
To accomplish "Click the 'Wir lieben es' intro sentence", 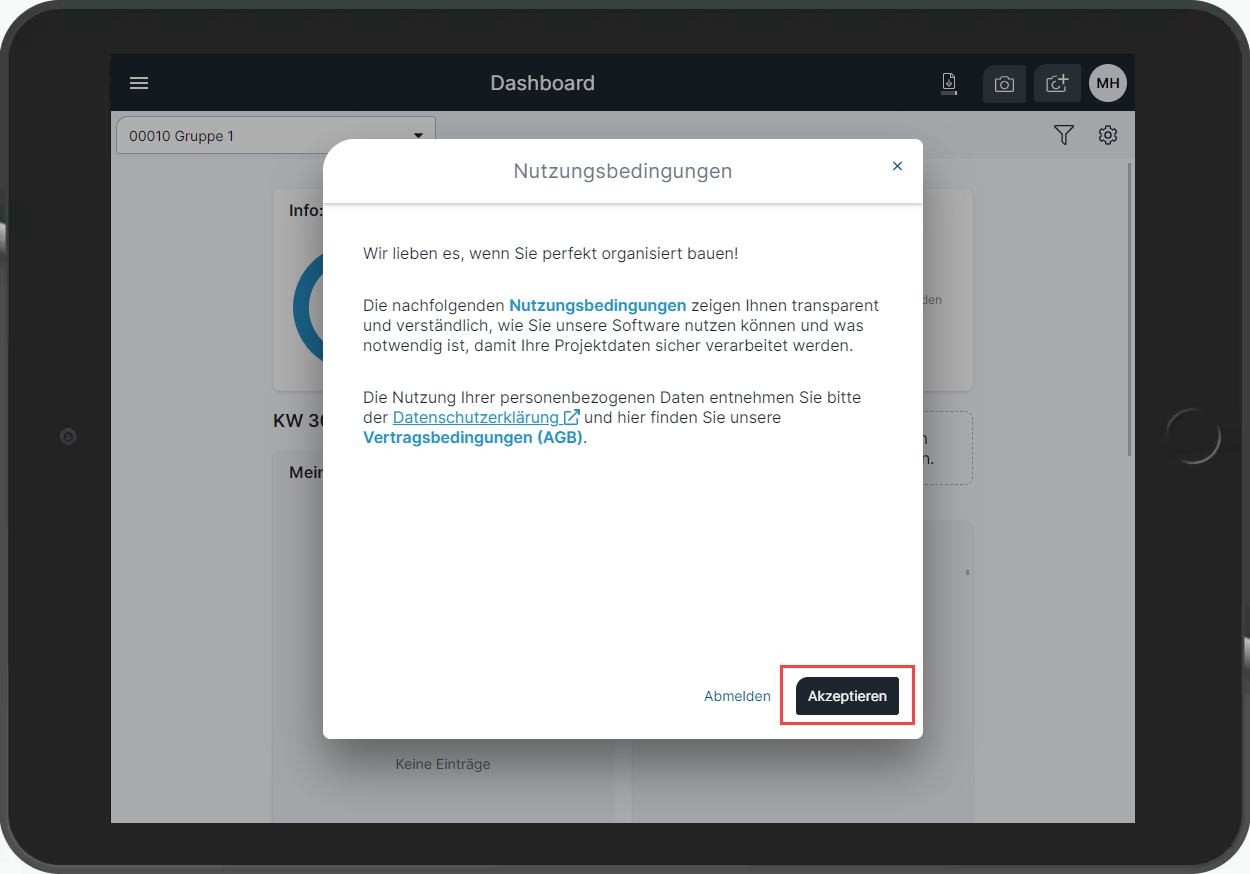I will pyautogui.click(x=551, y=253).
